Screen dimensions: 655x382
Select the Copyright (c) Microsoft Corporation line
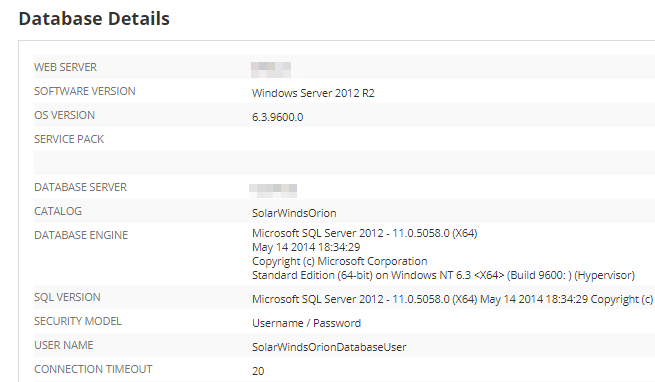[340, 261]
